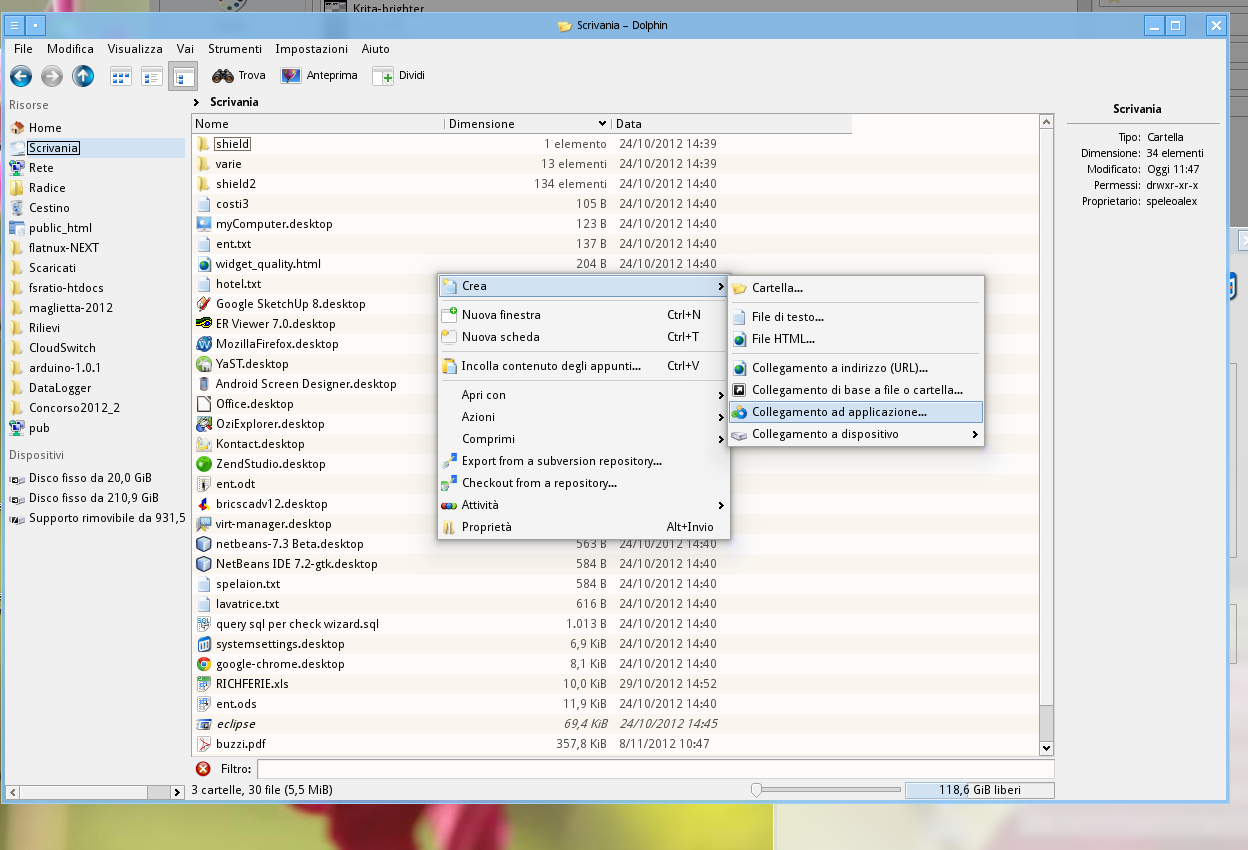Open the Impostazioni menu
Viewport: 1248px width, 850px height.
tap(311, 49)
